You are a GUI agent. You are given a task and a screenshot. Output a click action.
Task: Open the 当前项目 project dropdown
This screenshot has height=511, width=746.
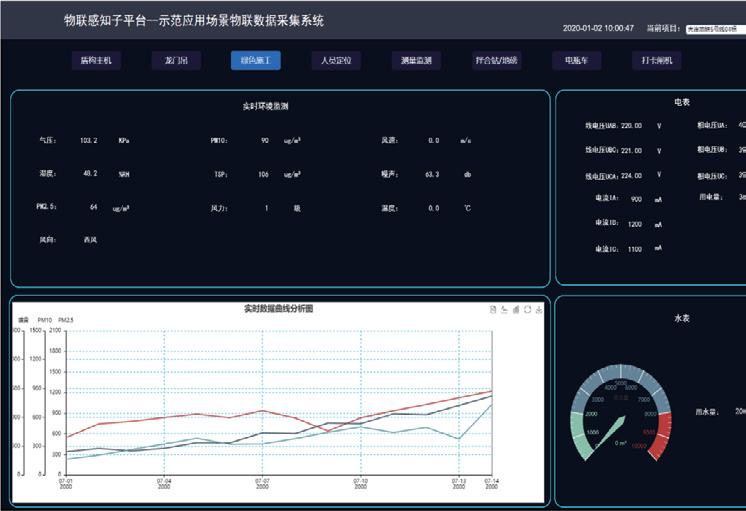coord(716,29)
